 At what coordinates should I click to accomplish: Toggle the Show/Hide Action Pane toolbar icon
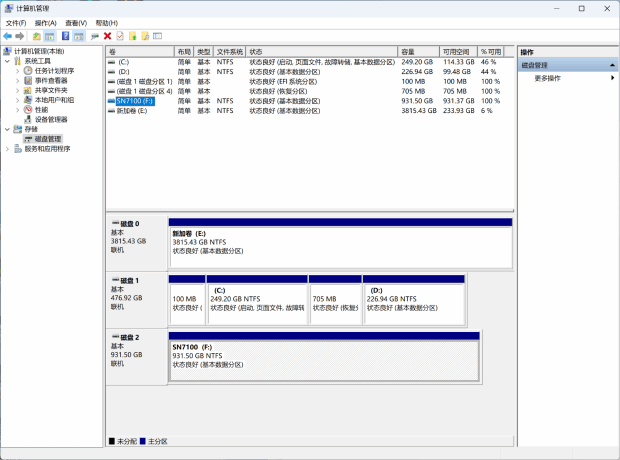79,36
